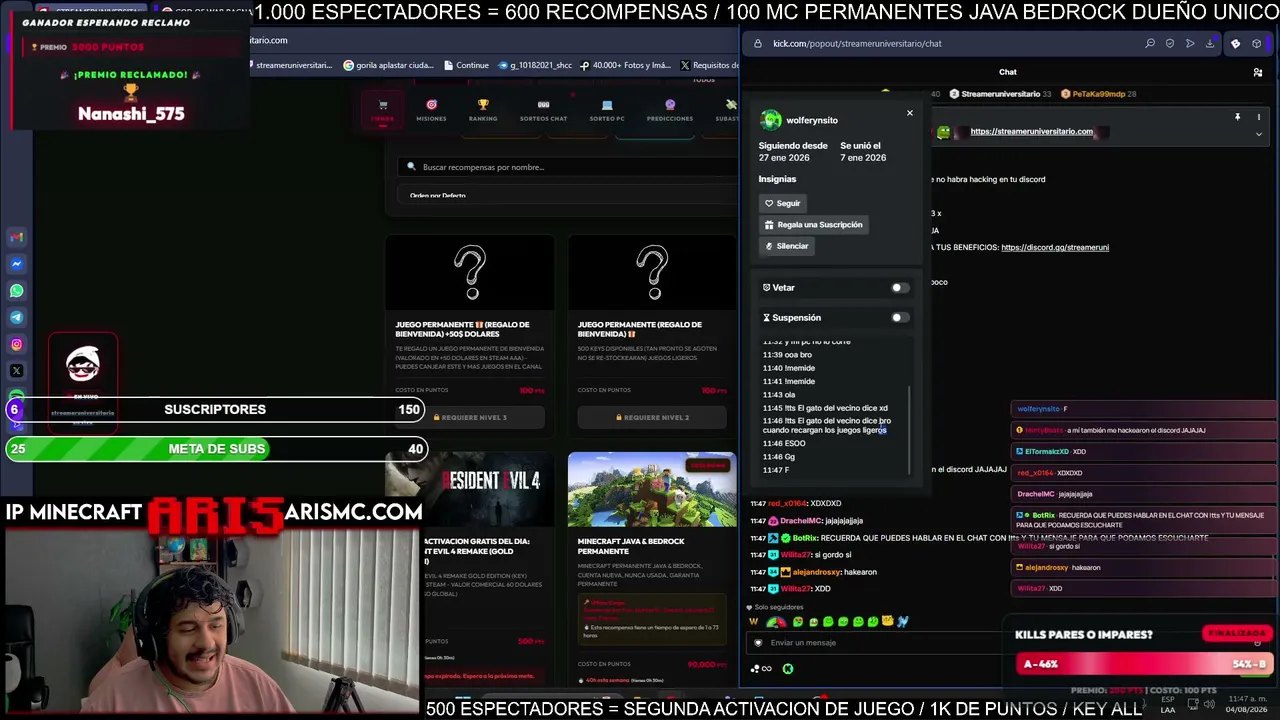The height and width of the screenshot is (720, 1280).
Task: Click the yellow W emote in quick emotes
Action: (754, 622)
